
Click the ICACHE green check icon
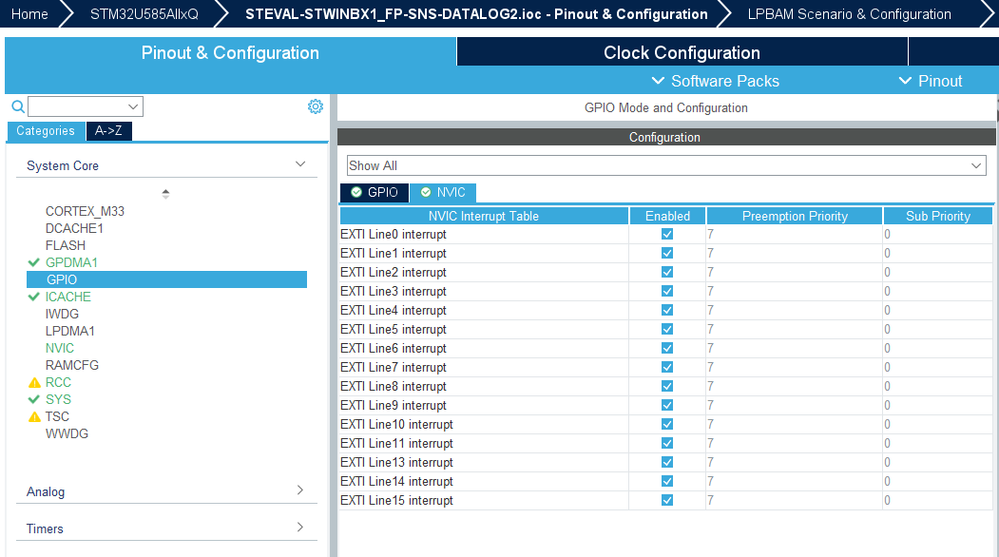34,297
